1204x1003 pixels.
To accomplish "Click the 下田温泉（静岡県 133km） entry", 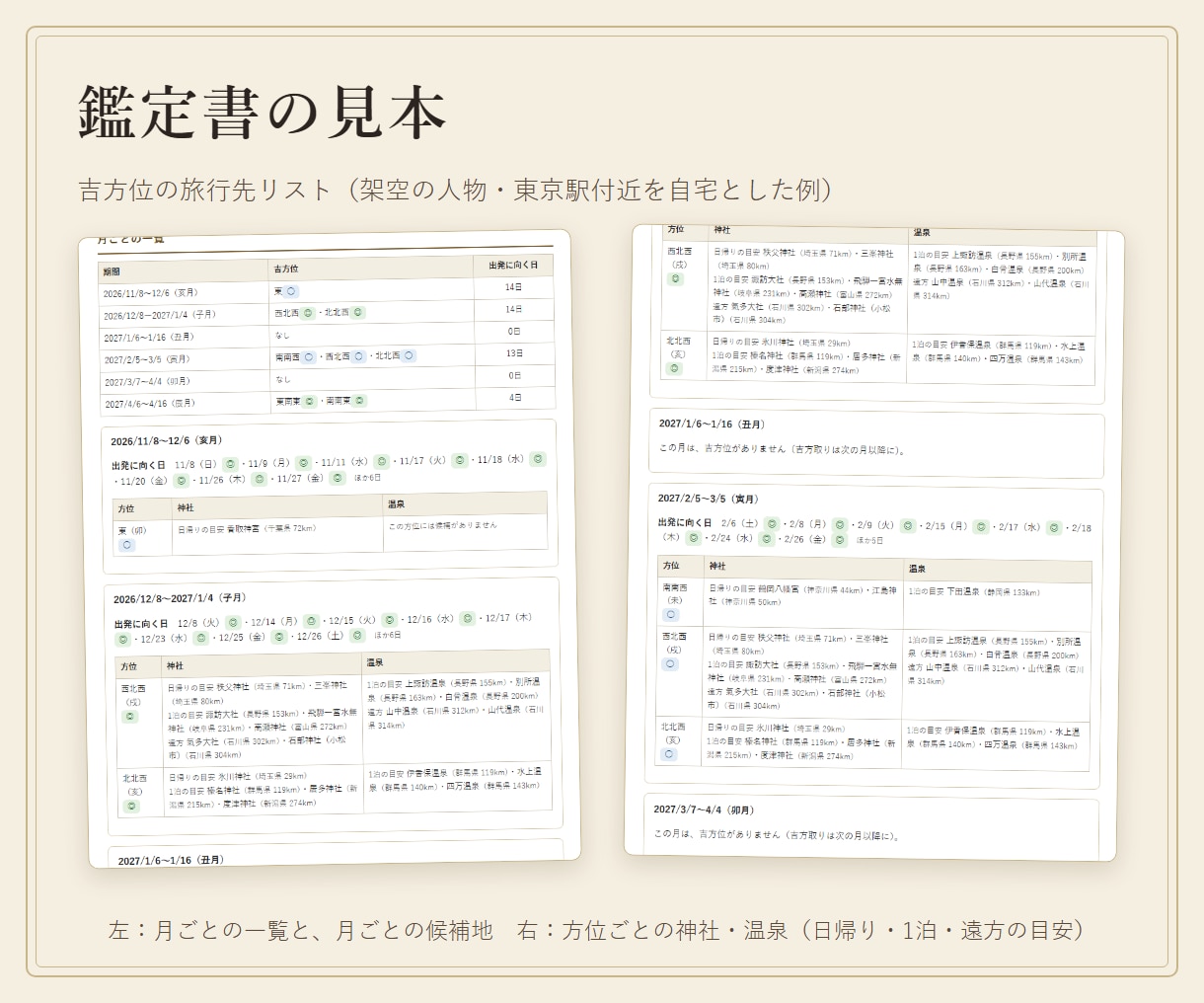I will (x=994, y=592).
